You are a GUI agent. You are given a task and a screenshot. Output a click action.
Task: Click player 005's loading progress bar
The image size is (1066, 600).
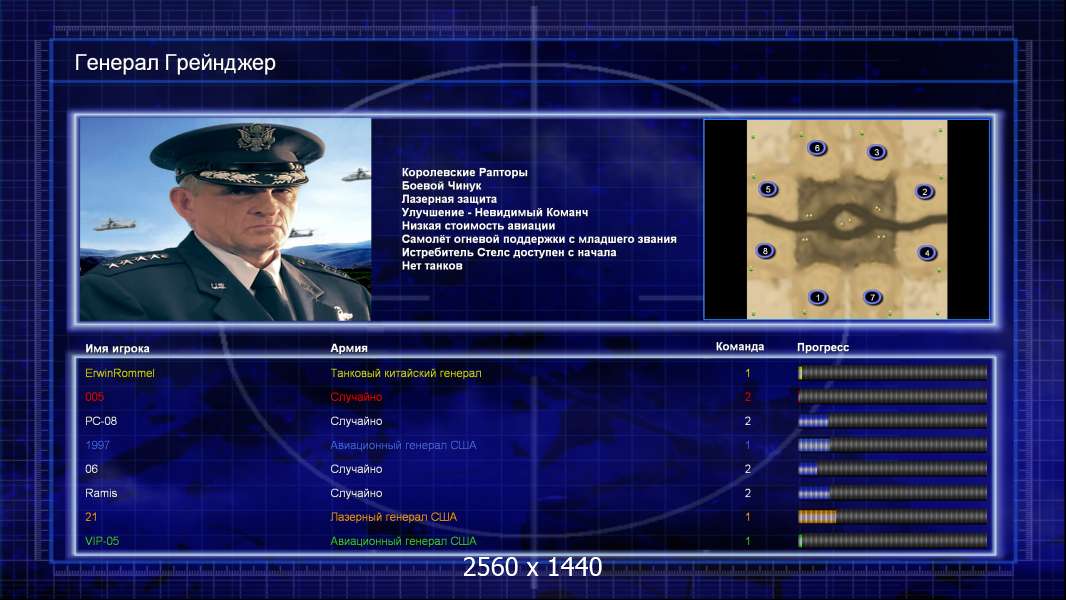tap(893, 397)
